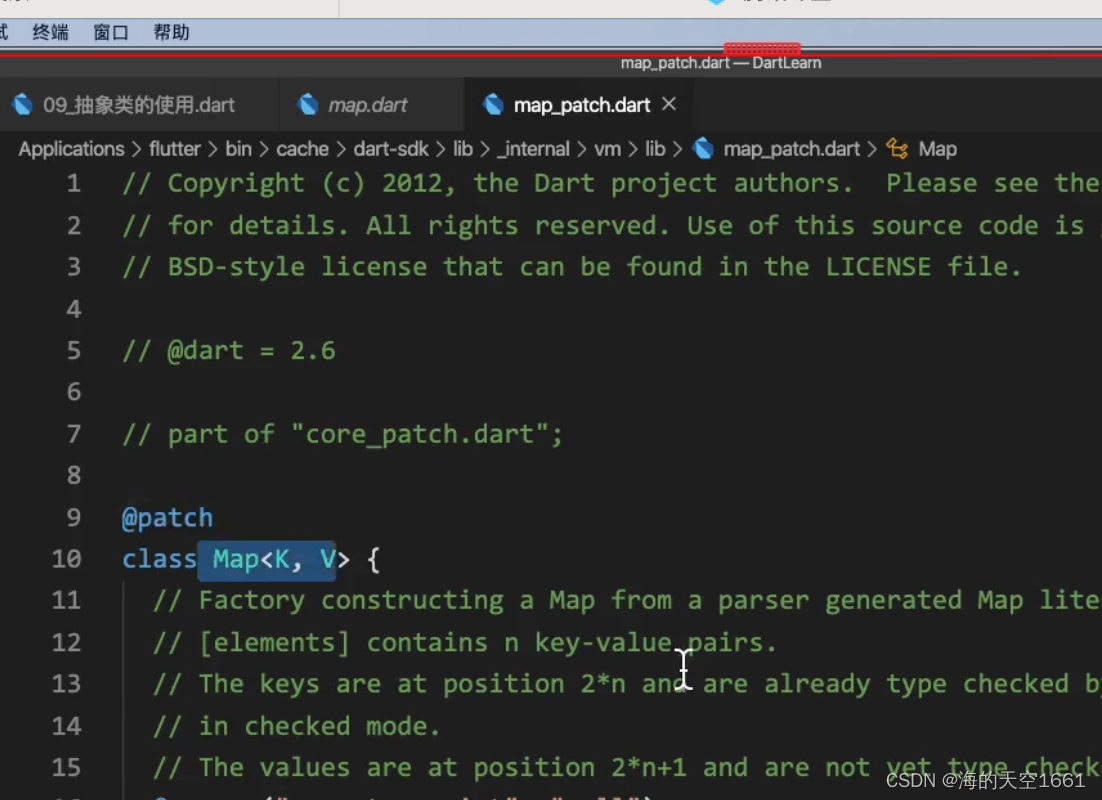The height and width of the screenshot is (800, 1102).
Task: Open the _internal breadcrumb dropdown
Action: pyautogui.click(x=533, y=148)
